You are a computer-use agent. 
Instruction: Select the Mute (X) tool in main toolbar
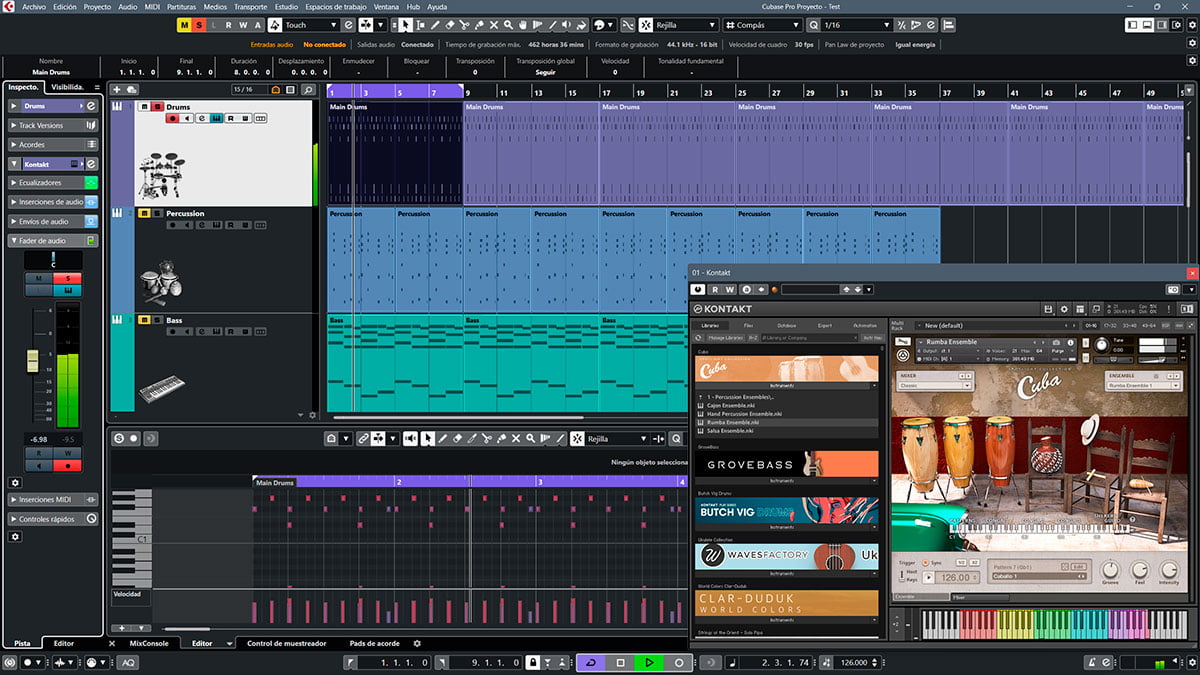(x=494, y=25)
